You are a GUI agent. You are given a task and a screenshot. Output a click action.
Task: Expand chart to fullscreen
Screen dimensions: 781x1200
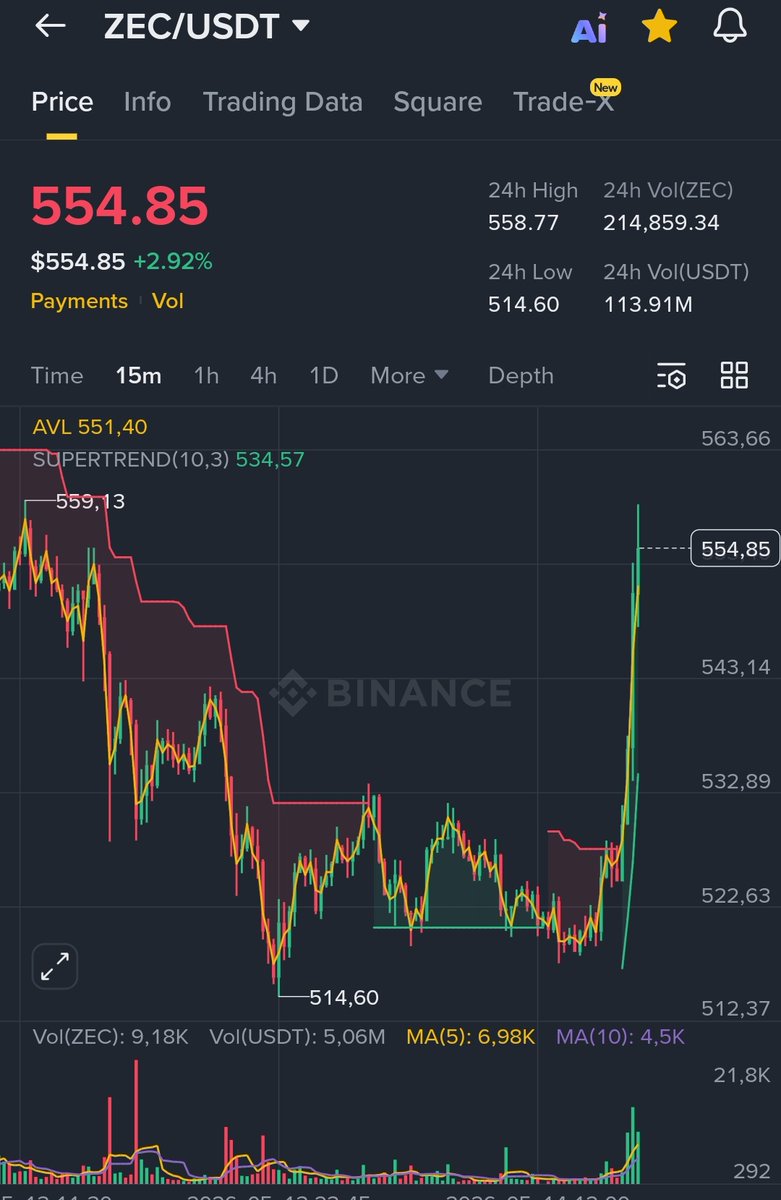[54, 966]
